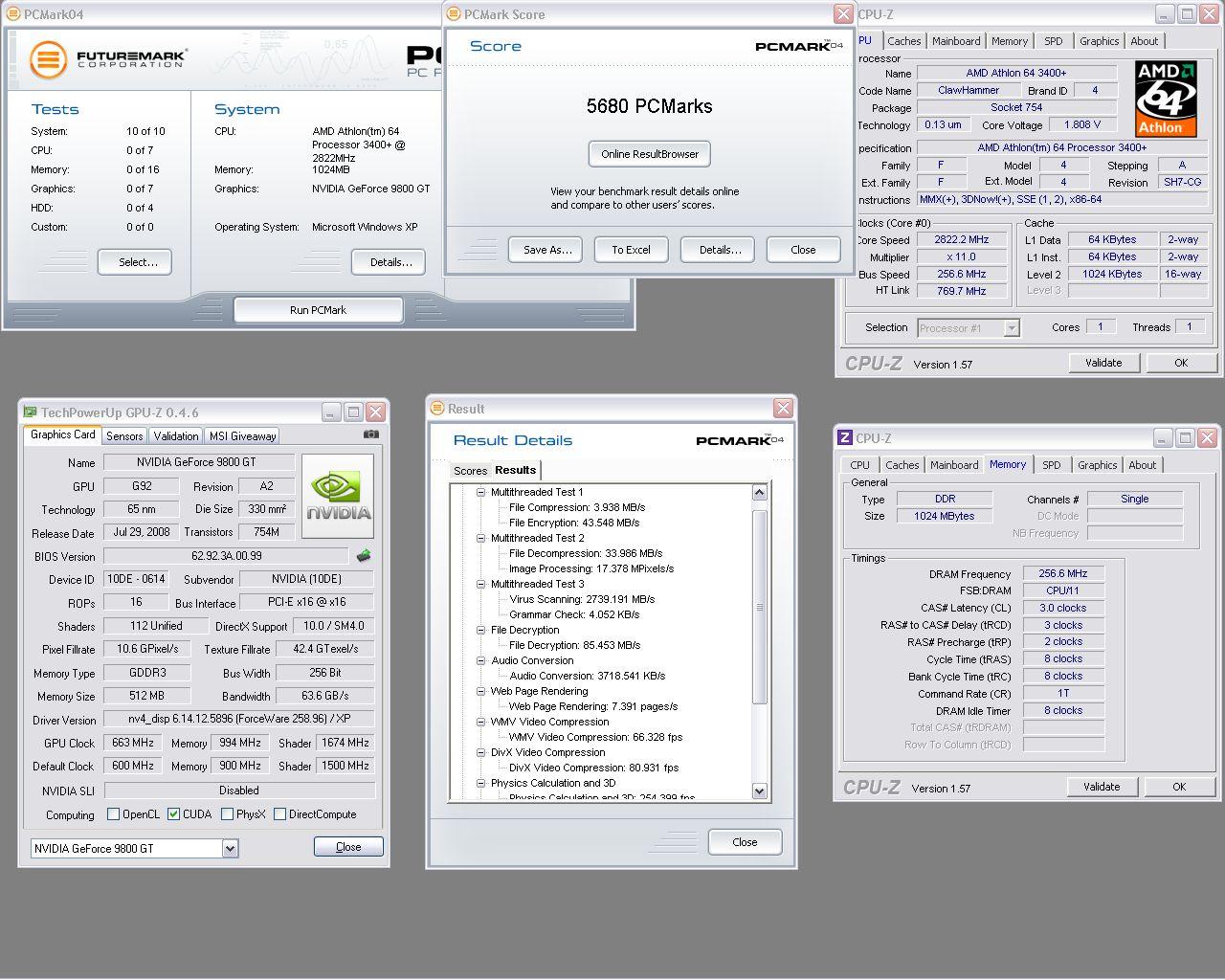This screenshot has width=1225, height=980.
Task: Click the Driver Version field in GPU-Z
Action: [x=238, y=719]
